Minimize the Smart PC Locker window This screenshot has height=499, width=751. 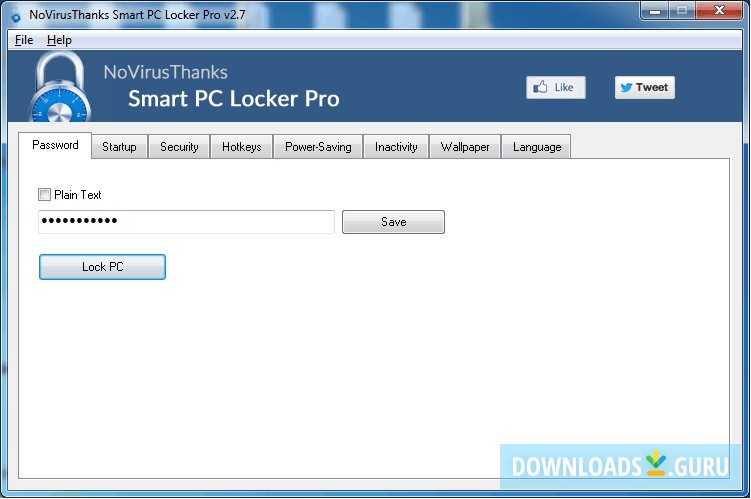tap(655, 11)
